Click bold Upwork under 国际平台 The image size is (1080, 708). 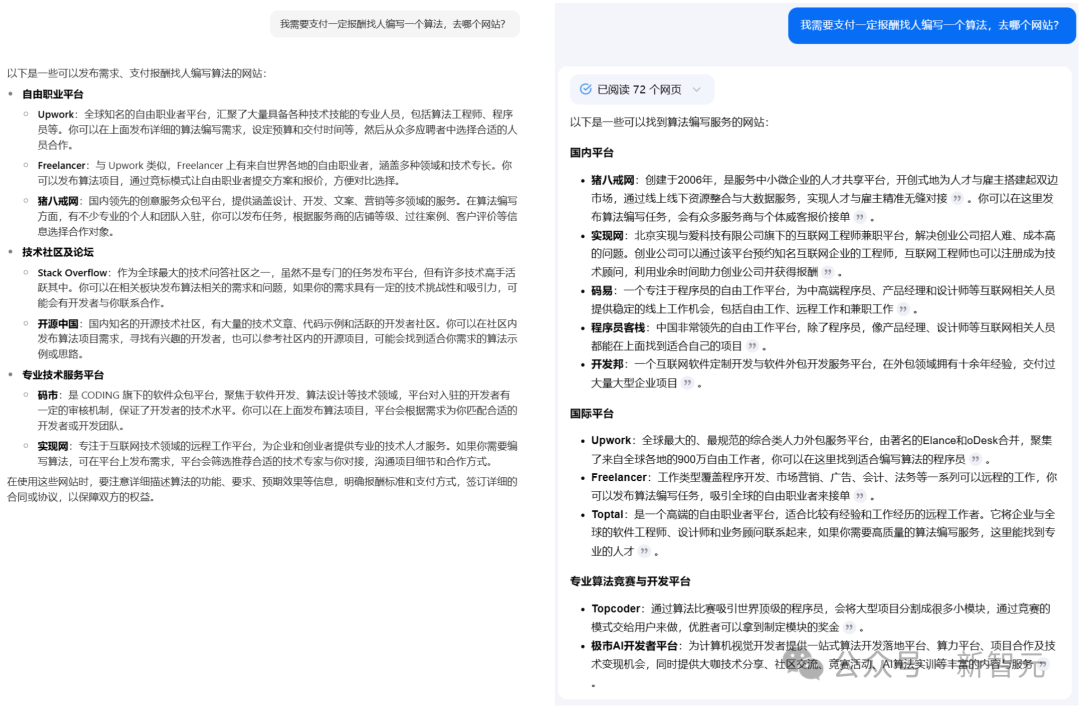click(611, 440)
